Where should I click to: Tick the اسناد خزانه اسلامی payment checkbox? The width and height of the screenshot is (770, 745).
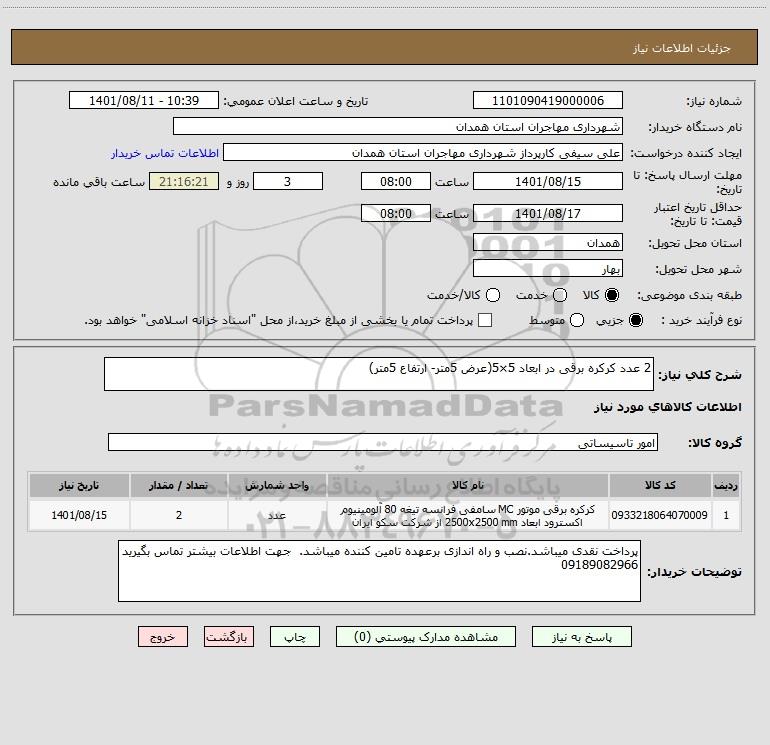click(485, 321)
